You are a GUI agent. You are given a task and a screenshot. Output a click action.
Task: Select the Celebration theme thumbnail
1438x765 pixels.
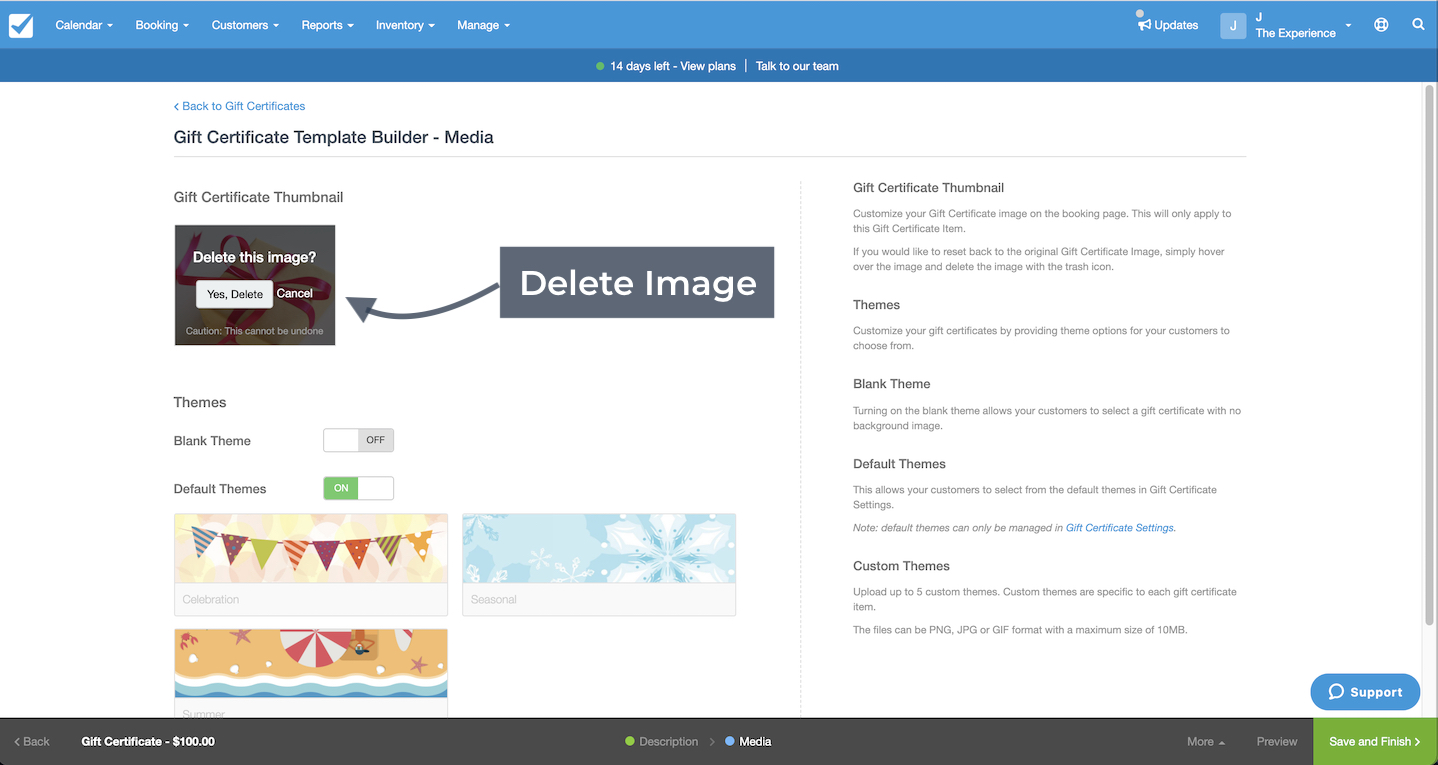(x=311, y=563)
